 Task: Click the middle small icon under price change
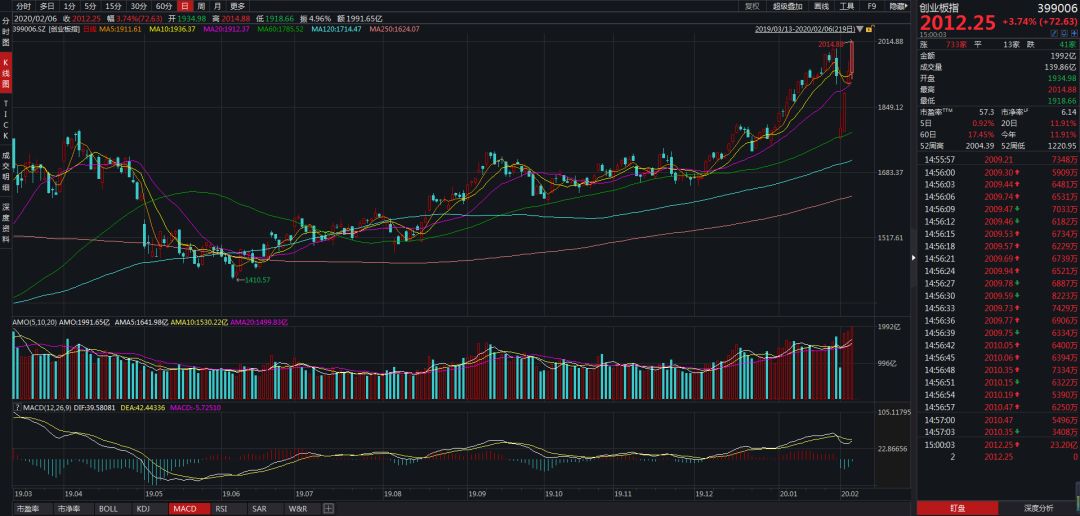(x=1063, y=33)
